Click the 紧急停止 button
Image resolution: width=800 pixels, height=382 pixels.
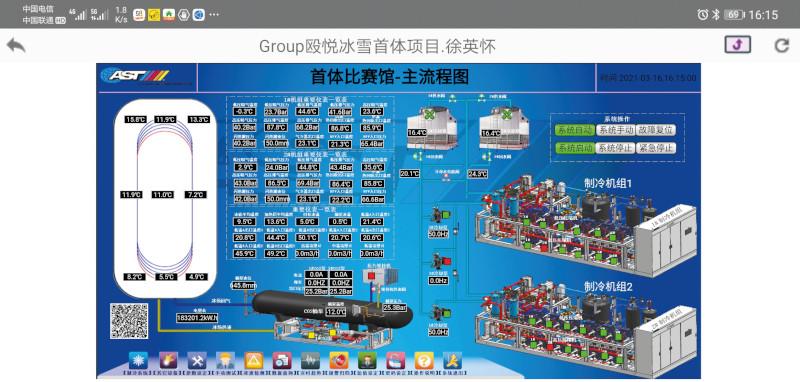click(656, 148)
